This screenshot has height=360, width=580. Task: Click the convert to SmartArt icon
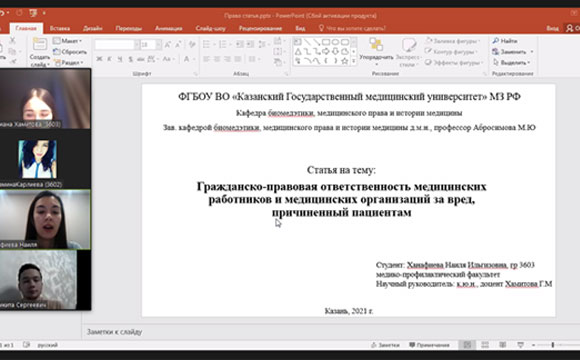click(279, 62)
